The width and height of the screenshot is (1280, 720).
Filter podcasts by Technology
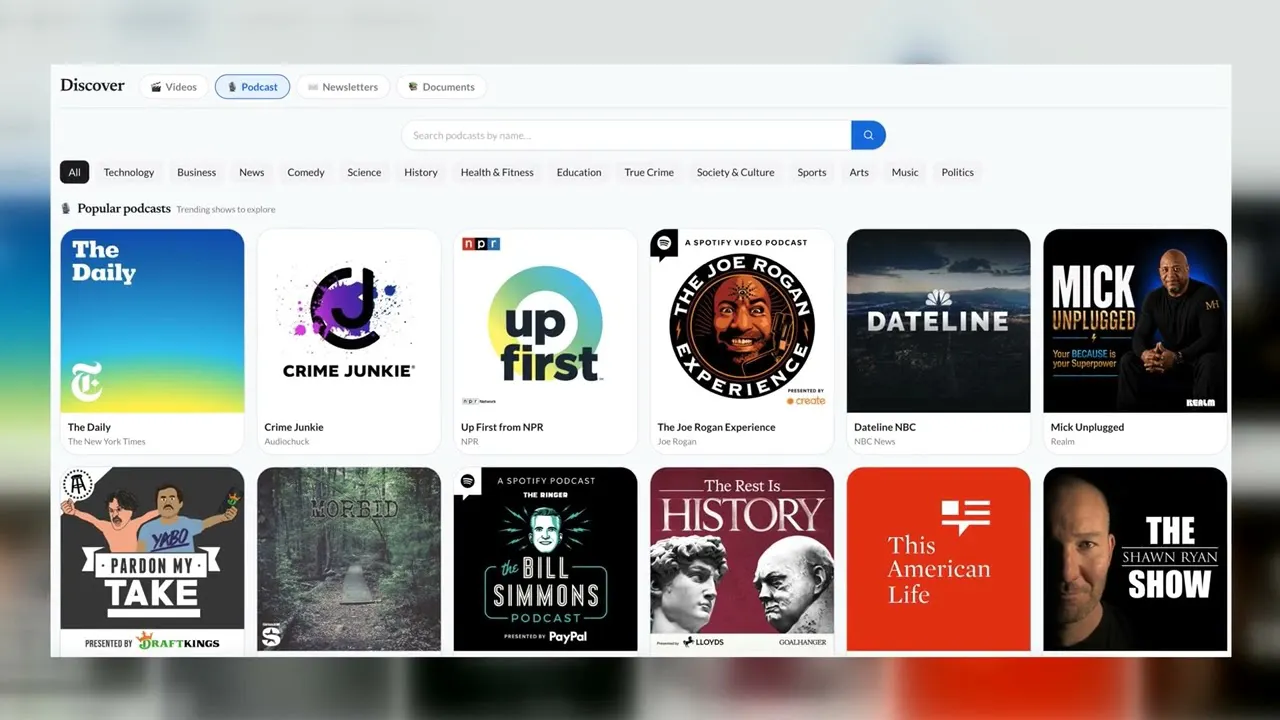[x=129, y=172]
